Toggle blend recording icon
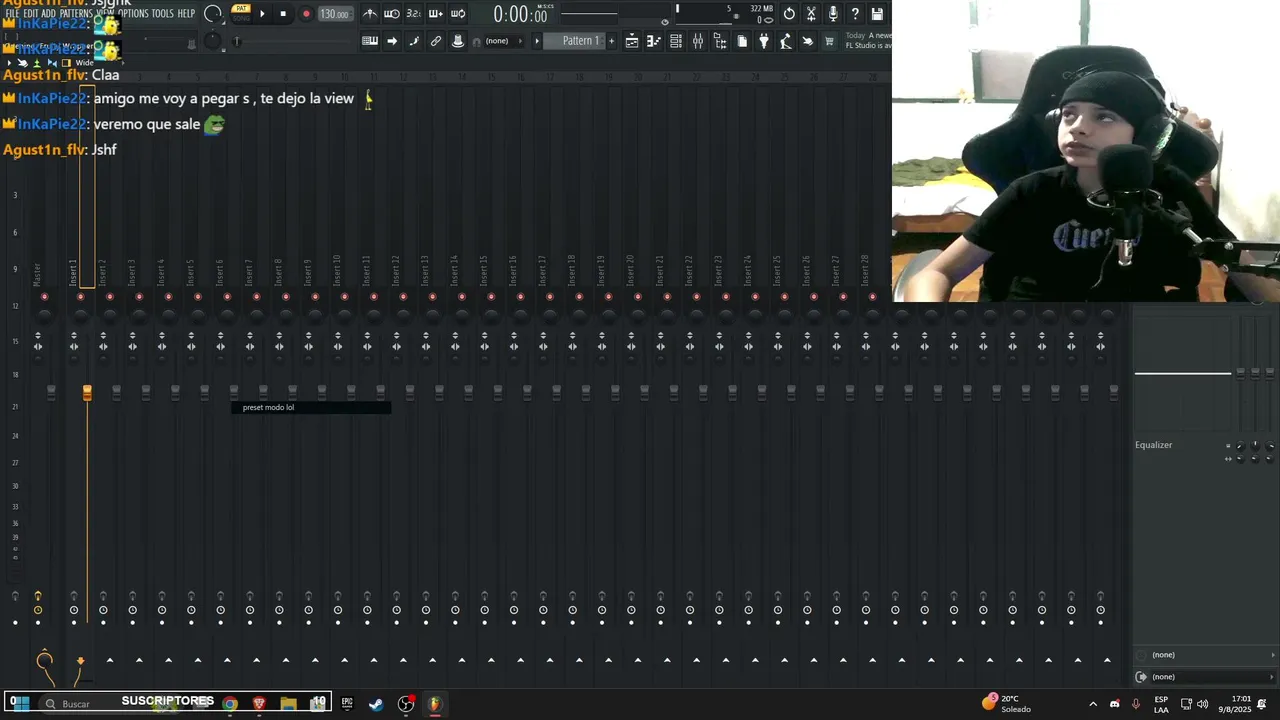1280x720 pixels. coord(458,14)
